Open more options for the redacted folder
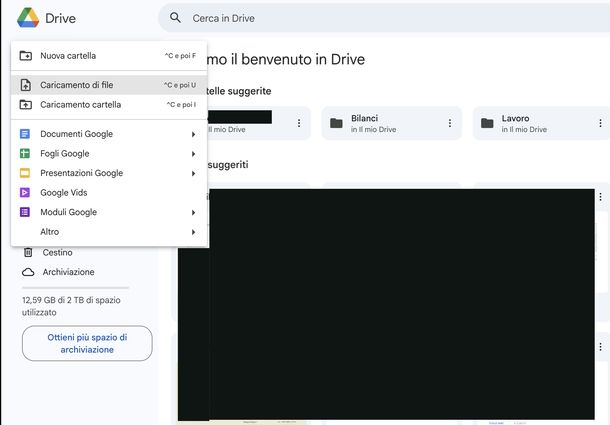Screen dimensions: 610x425 coord(299,123)
